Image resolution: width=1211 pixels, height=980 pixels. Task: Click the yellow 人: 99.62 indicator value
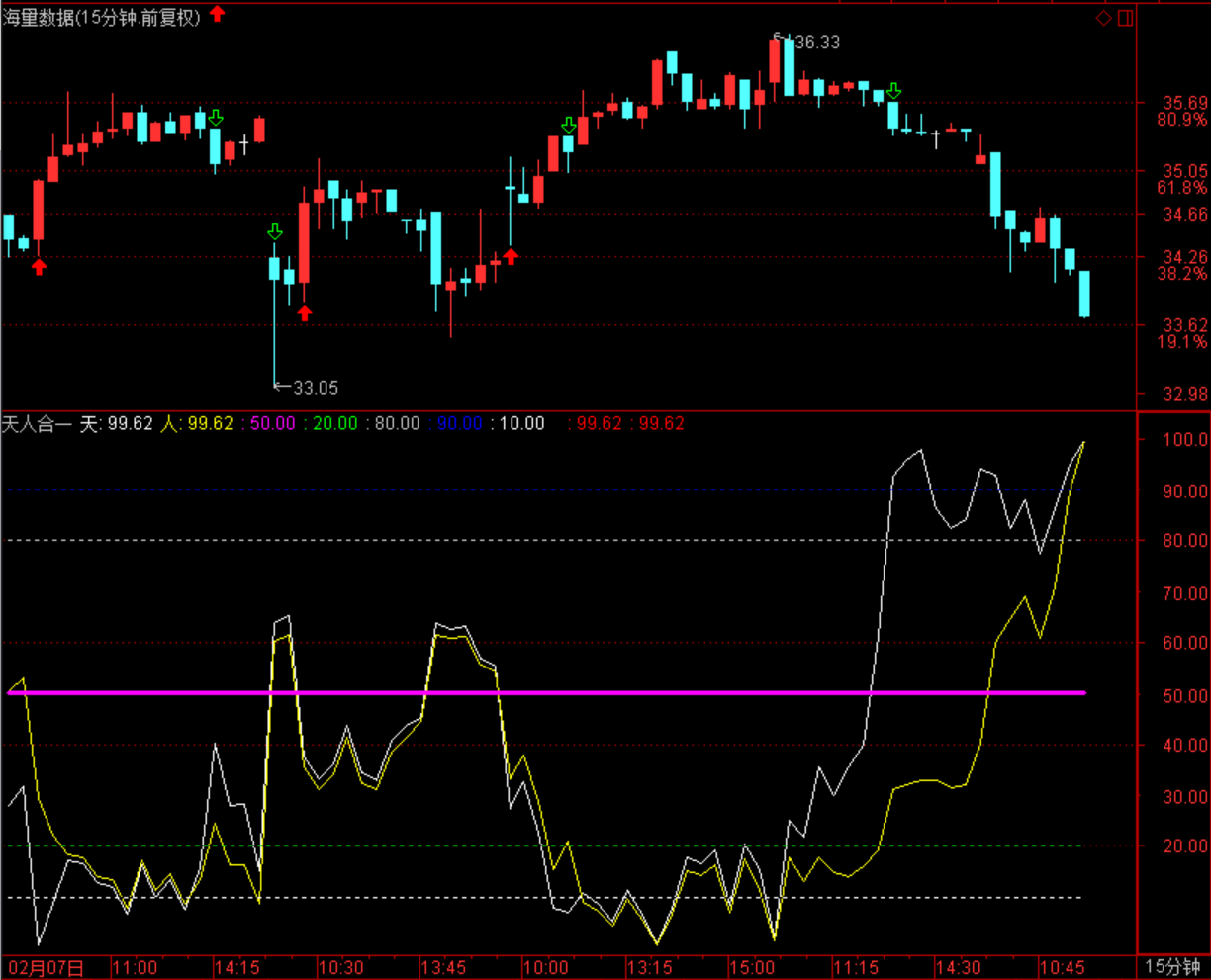point(197,423)
